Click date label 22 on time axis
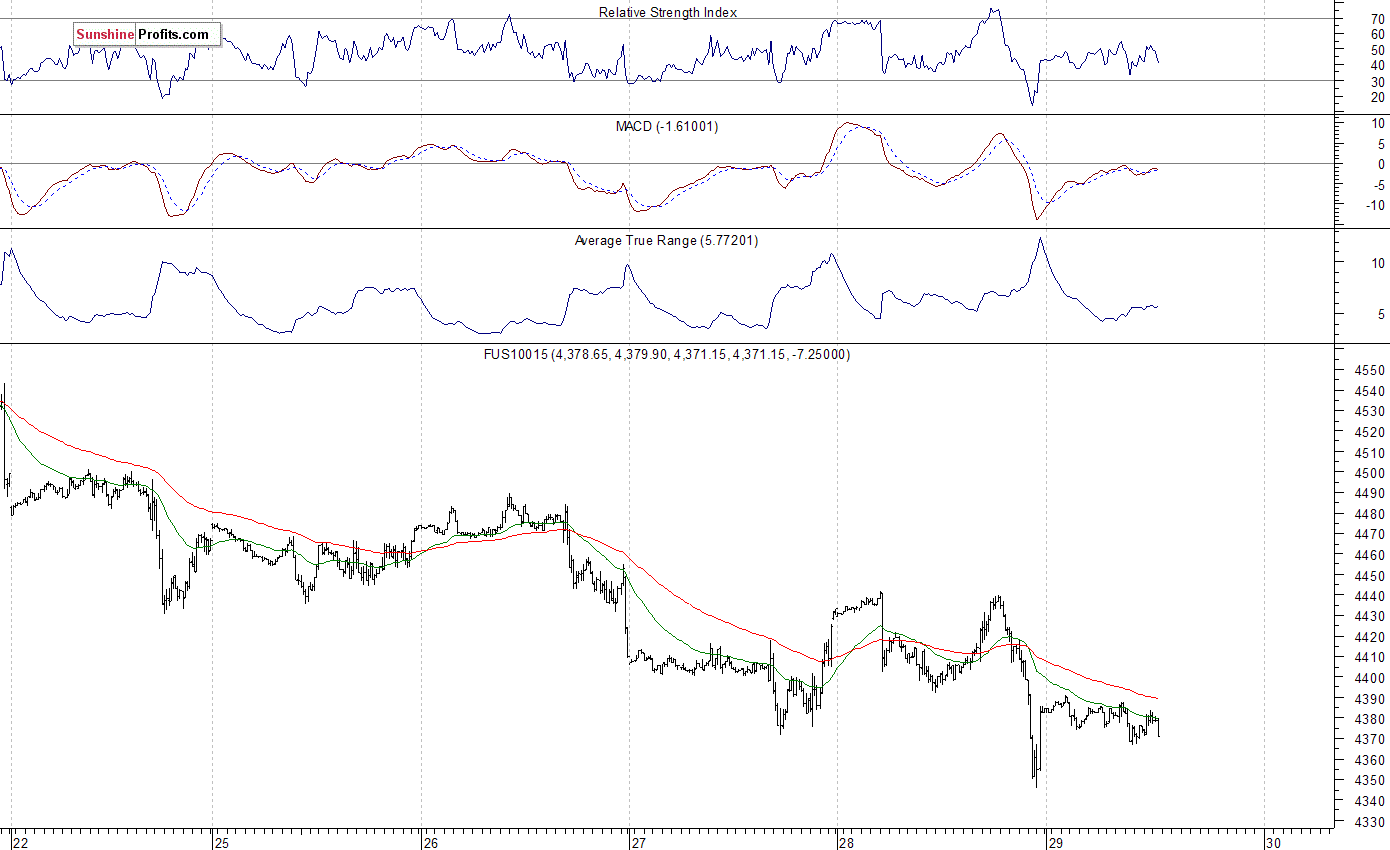Screen dimensions: 1390x850 click(x=19, y=842)
